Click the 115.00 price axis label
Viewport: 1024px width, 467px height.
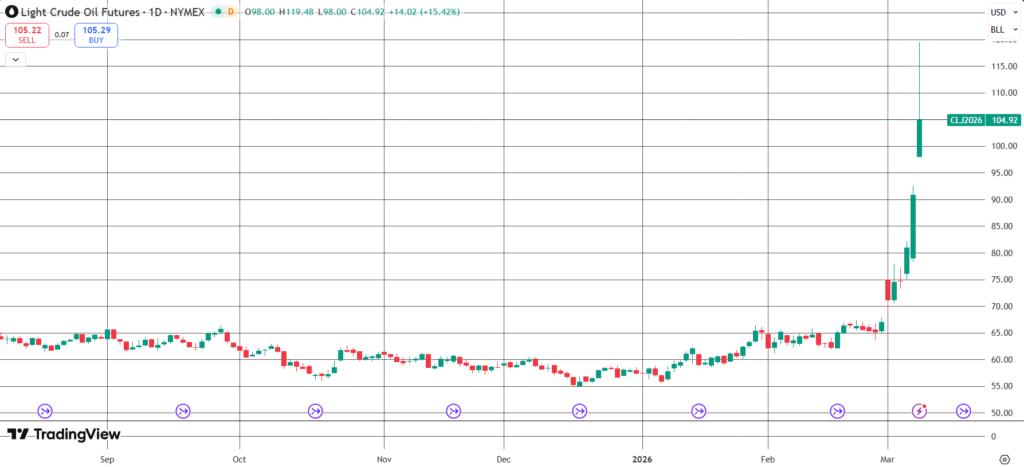pyautogui.click(x=1004, y=67)
